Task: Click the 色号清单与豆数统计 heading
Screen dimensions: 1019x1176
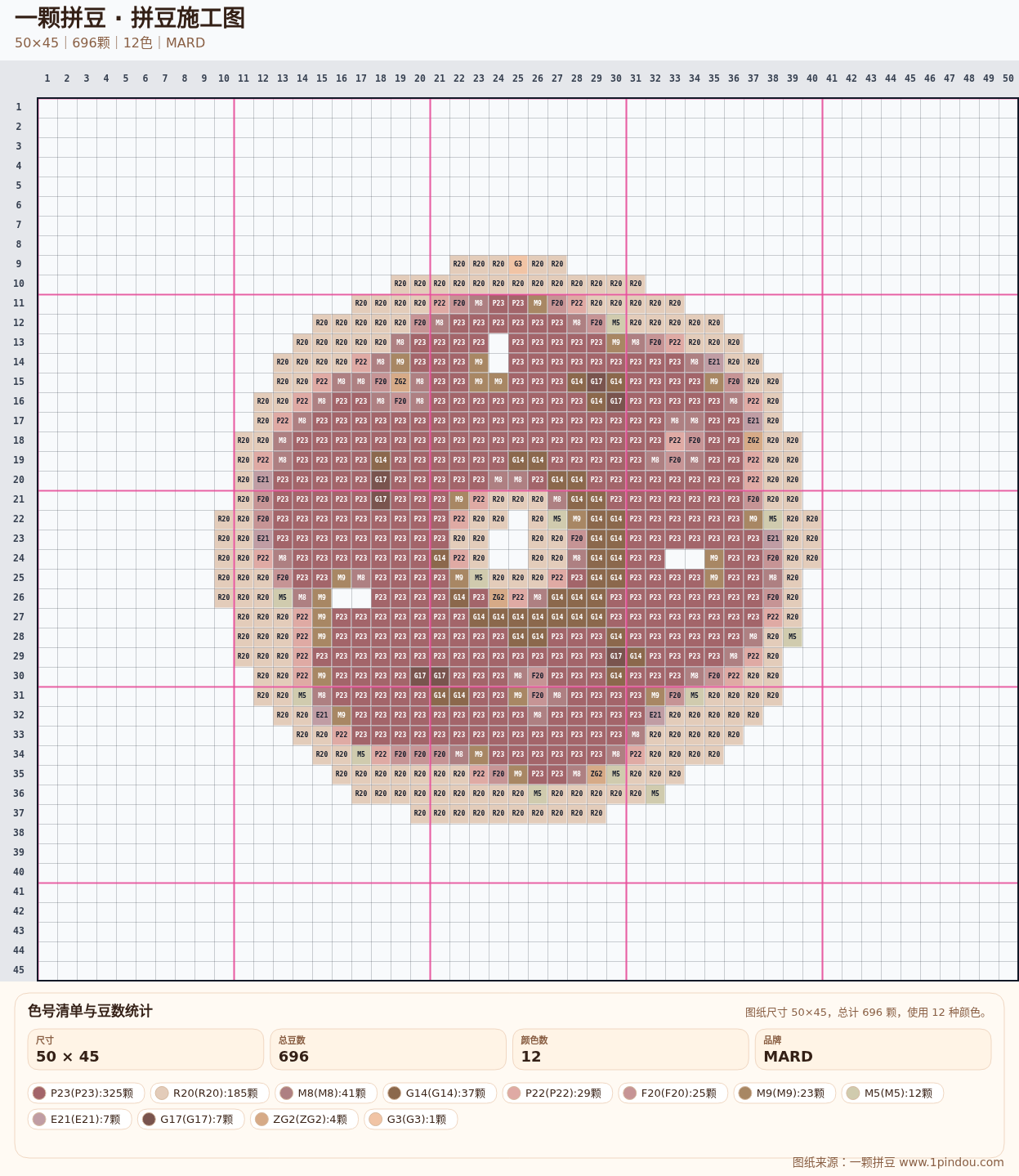Action: (90, 1011)
